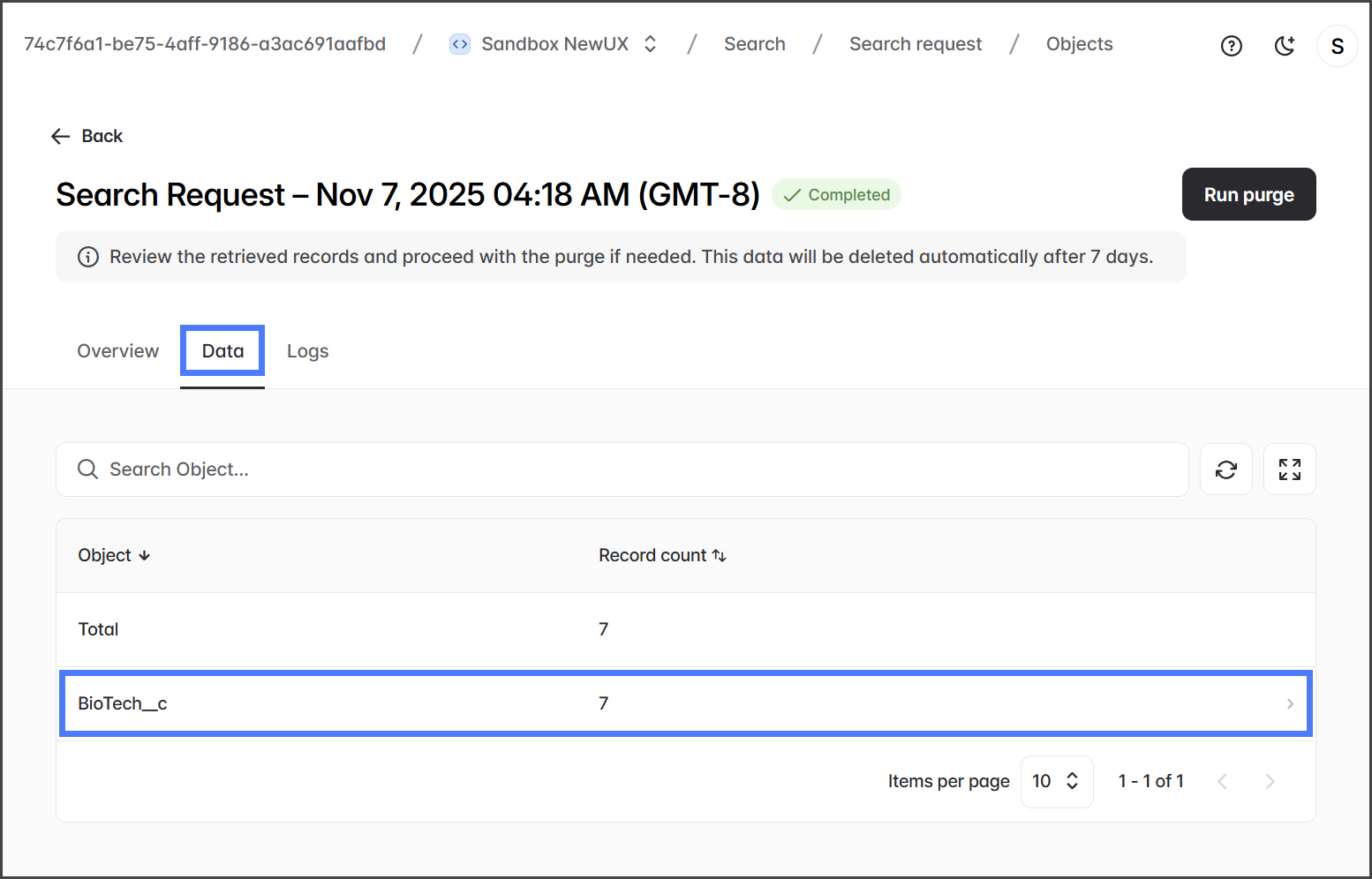Open the user avatar S menu
The width and height of the screenshot is (1372, 879).
coord(1337,46)
